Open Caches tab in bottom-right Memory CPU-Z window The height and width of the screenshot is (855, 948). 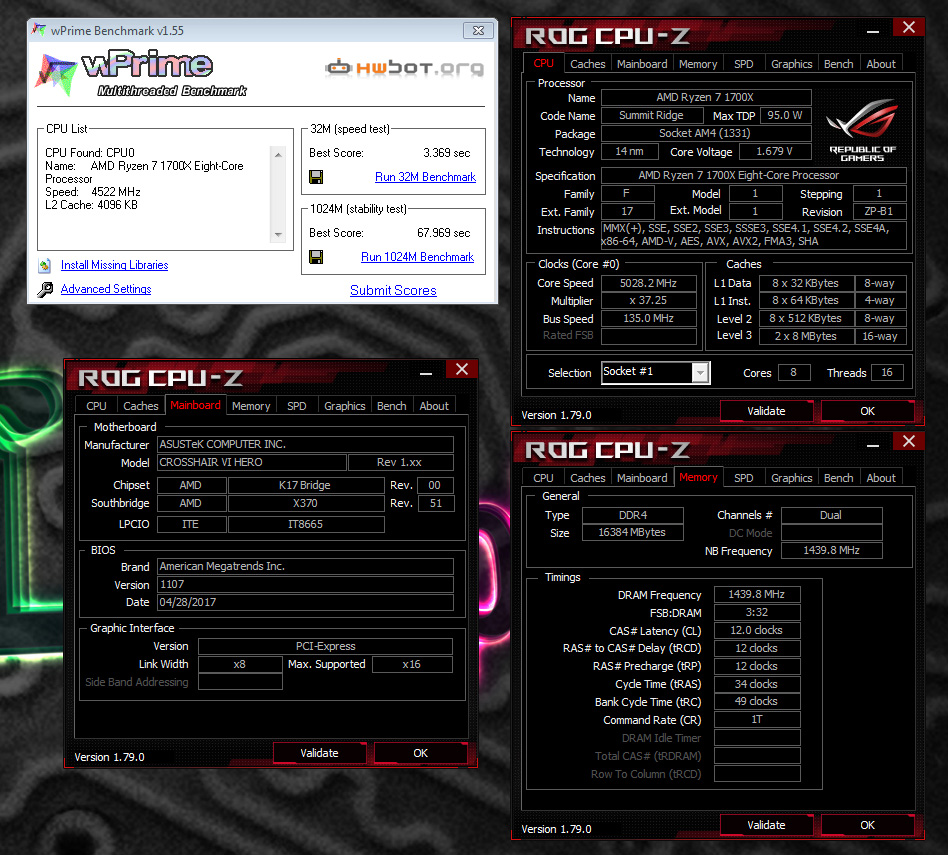coord(588,478)
